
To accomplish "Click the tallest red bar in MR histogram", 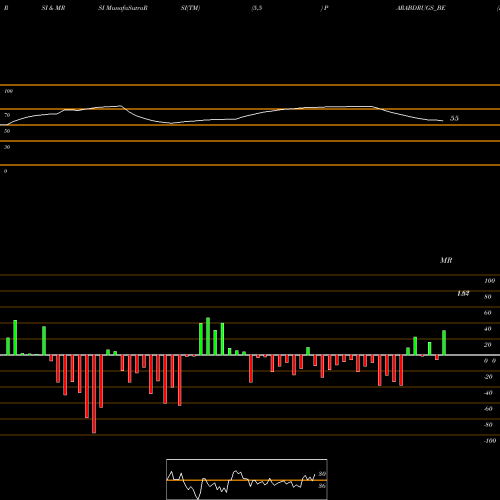I will [x=94, y=394].
